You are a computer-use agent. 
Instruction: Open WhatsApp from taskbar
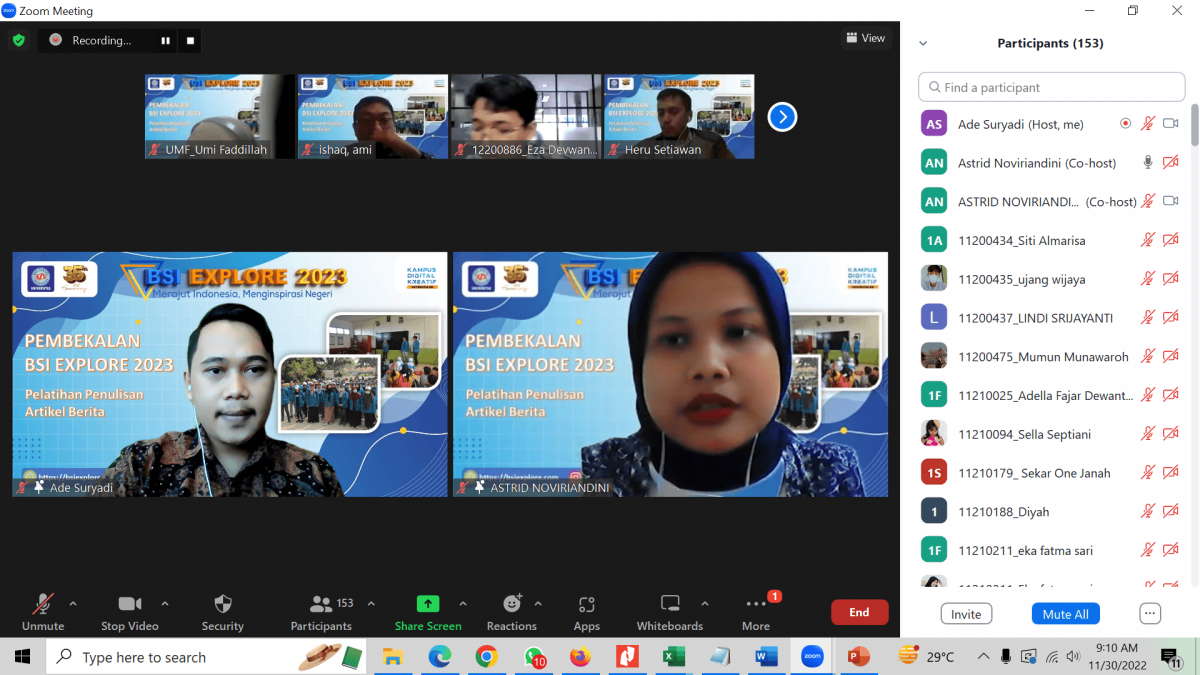click(534, 657)
